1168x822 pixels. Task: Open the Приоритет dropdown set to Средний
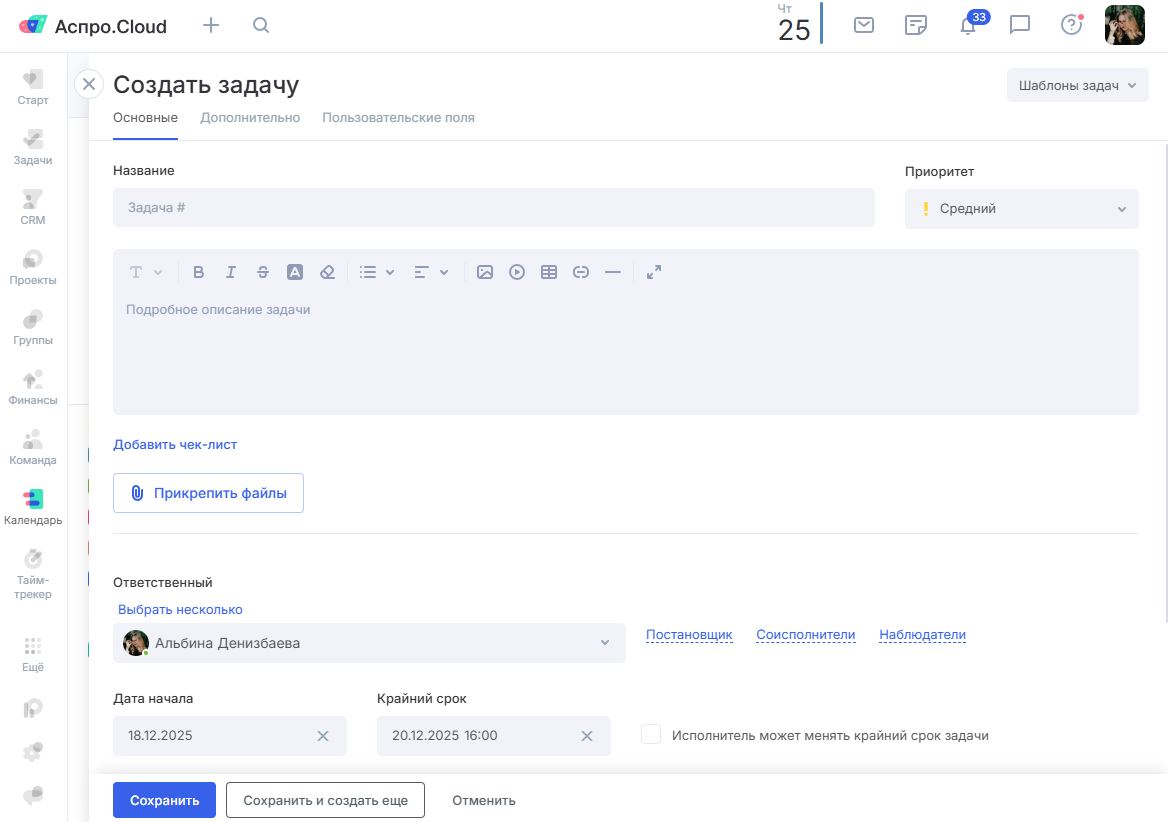pos(1021,209)
